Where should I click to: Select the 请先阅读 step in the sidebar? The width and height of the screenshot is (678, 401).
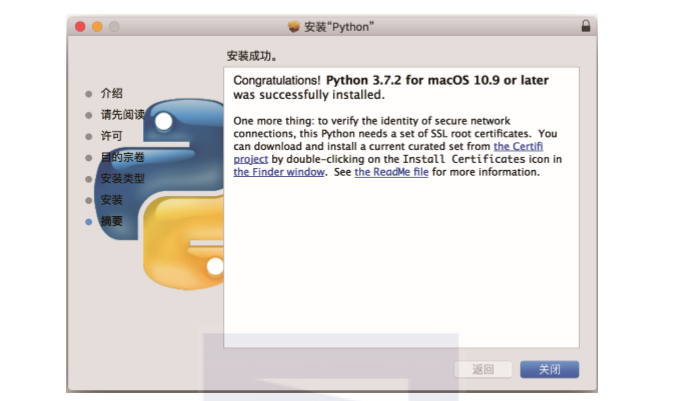point(122,114)
